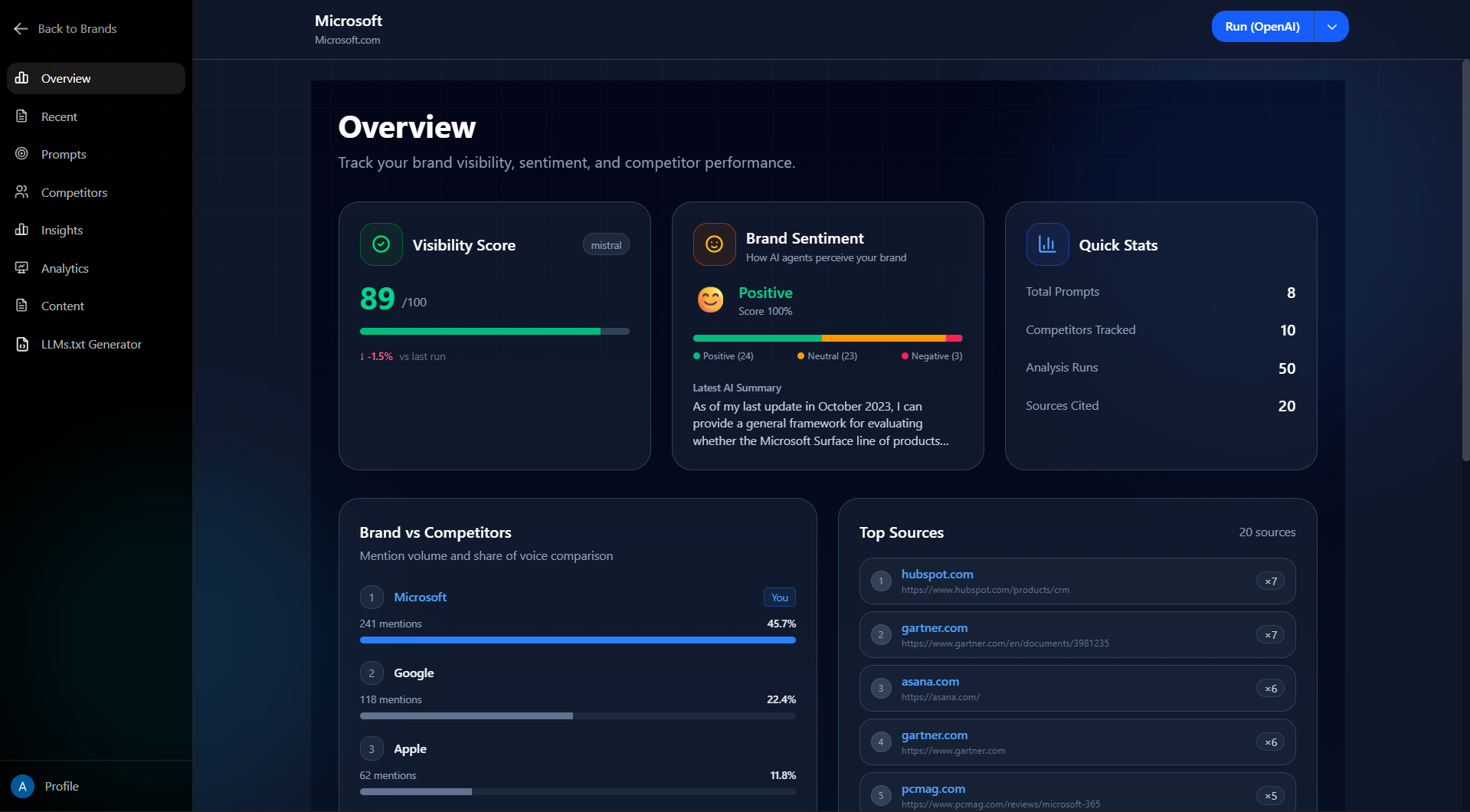Click the Neutral (23) legend entry
1470x812 pixels.
pyautogui.click(x=827, y=356)
